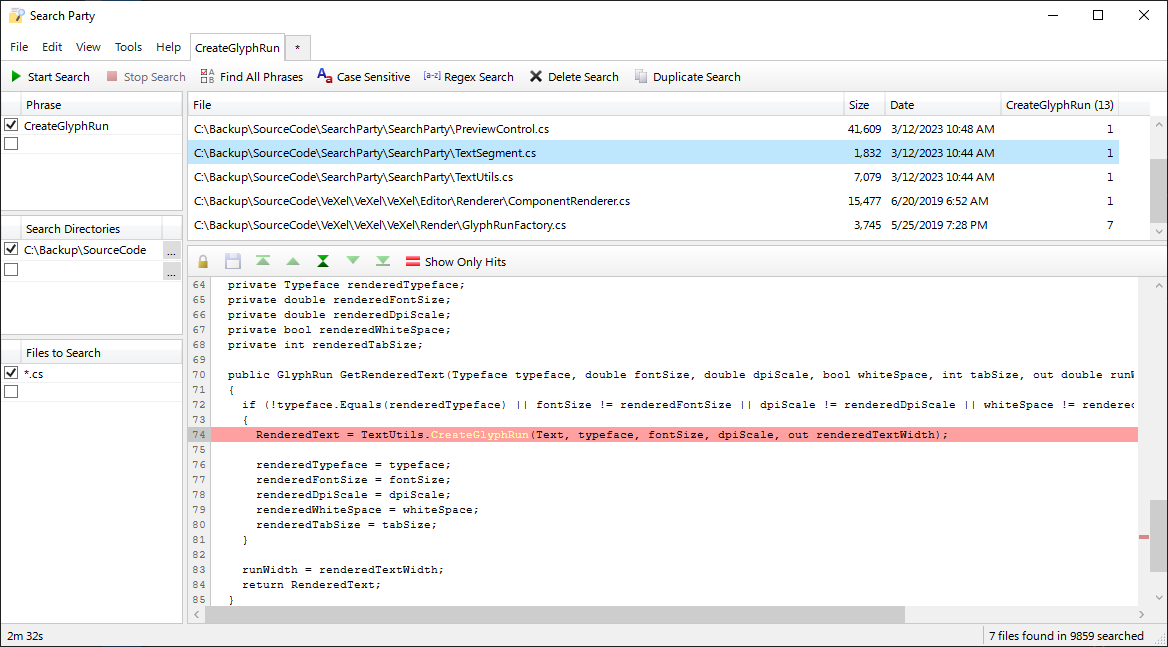Sort results by Size column header
This screenshot has width=1168, height=647.
(864, 105)
